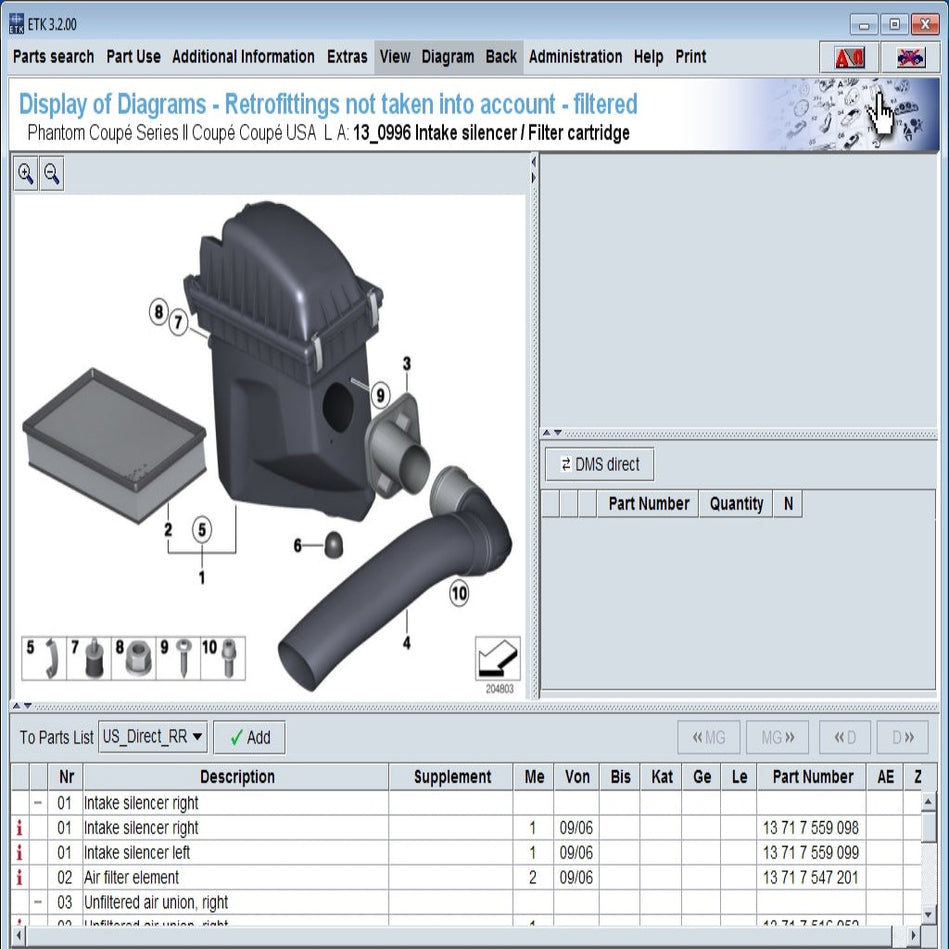Open the Diagram menu

448,56
